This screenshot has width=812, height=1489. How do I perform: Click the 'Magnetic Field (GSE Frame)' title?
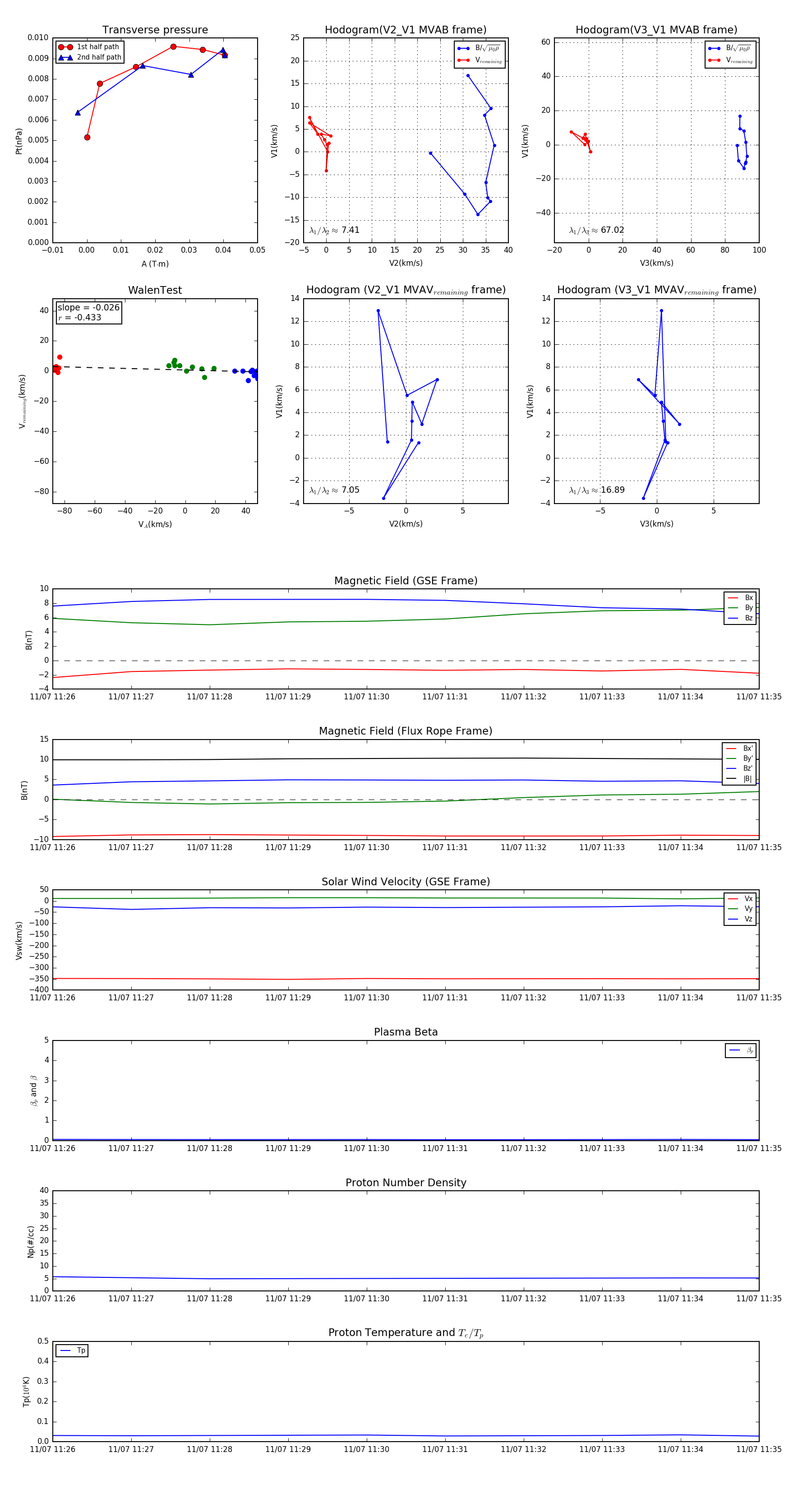406,581
